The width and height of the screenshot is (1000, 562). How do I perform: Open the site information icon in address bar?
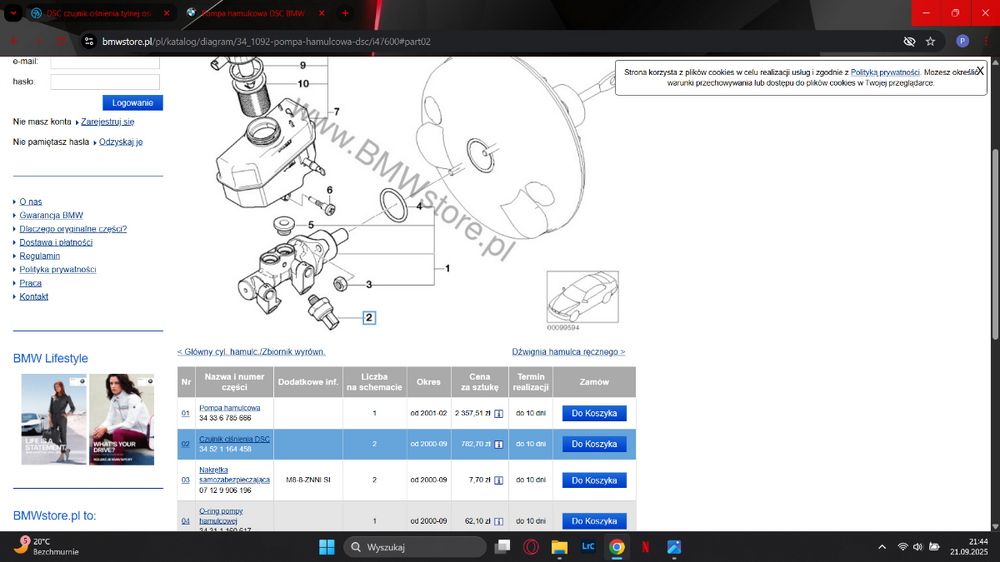89,41
